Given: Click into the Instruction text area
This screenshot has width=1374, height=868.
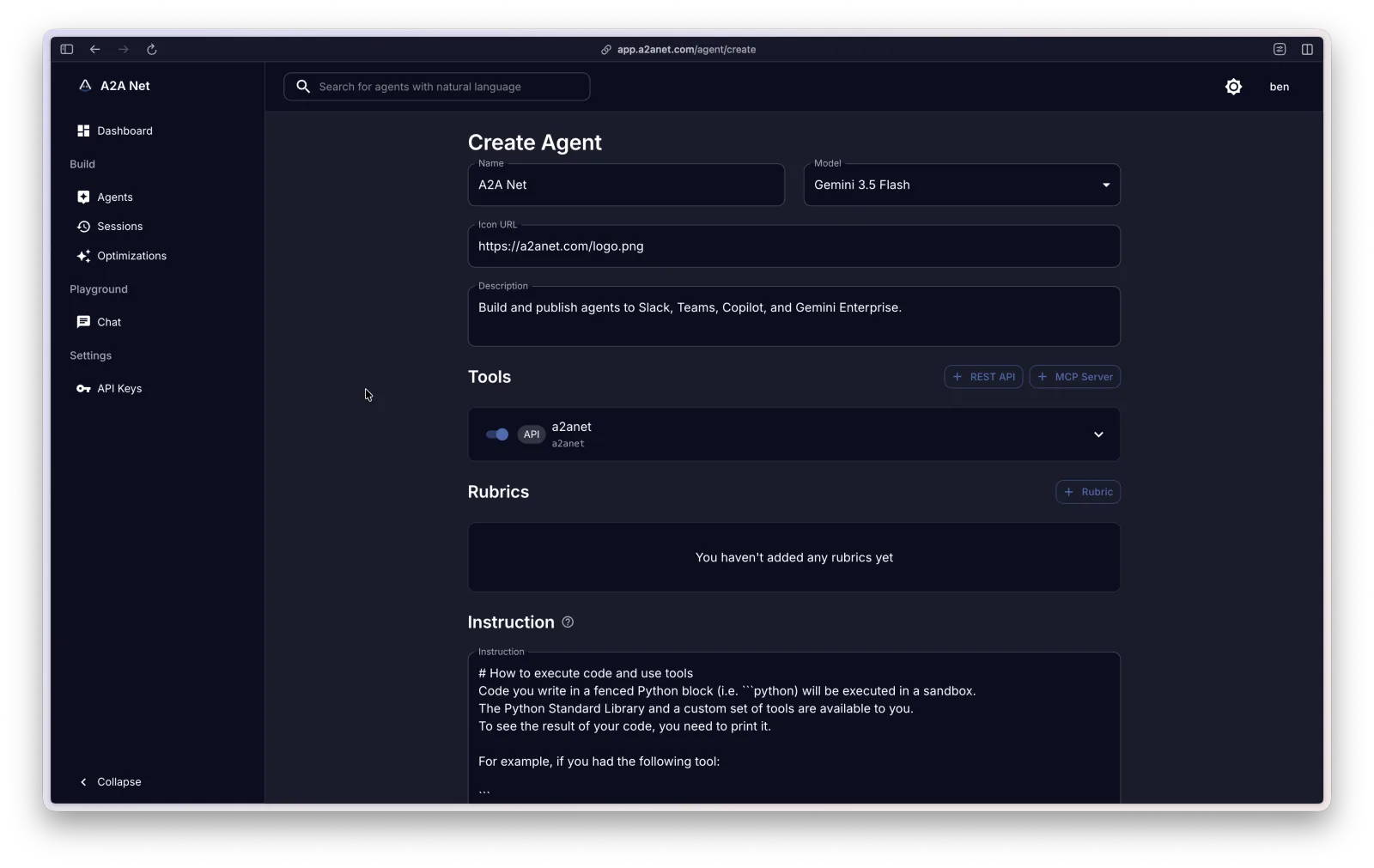Looking at the screenshot, I should [x=794, y=730].
